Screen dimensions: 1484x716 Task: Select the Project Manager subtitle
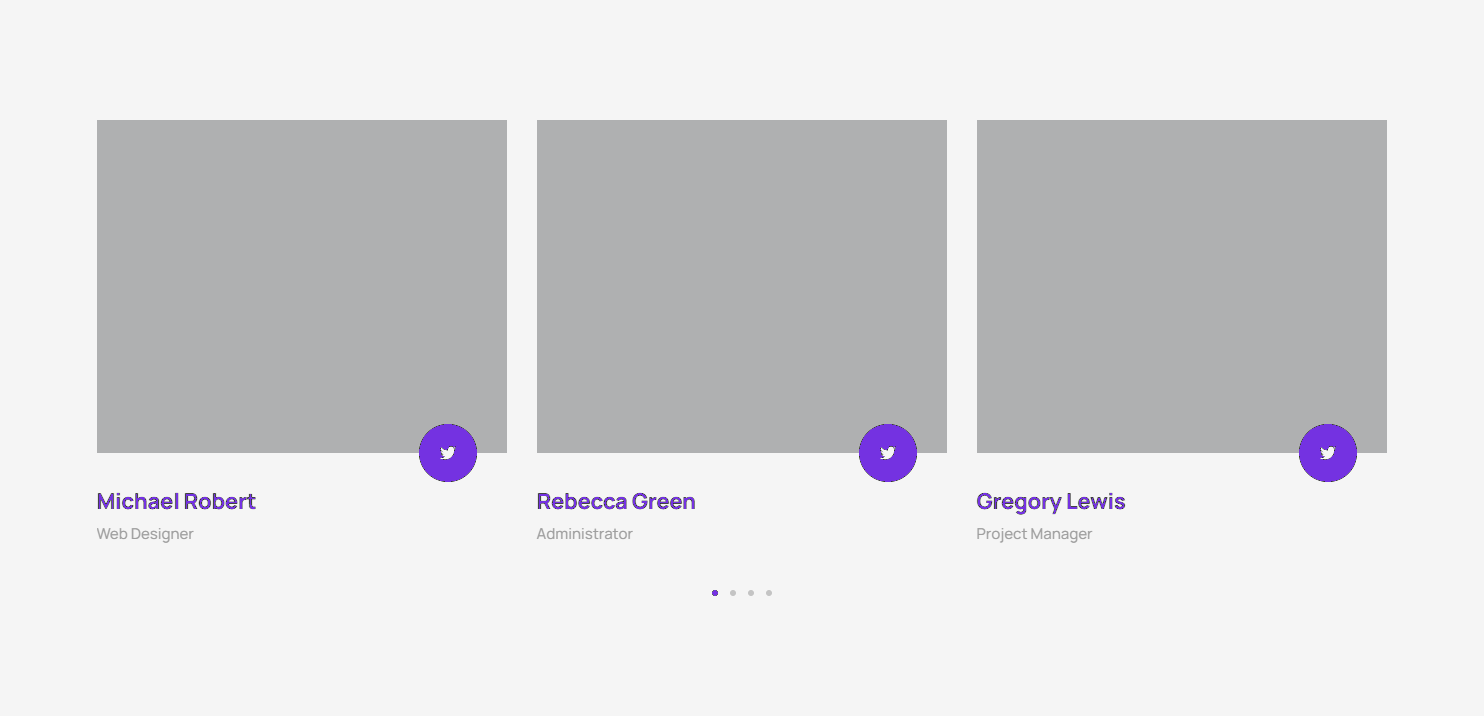pos(1034,534)
